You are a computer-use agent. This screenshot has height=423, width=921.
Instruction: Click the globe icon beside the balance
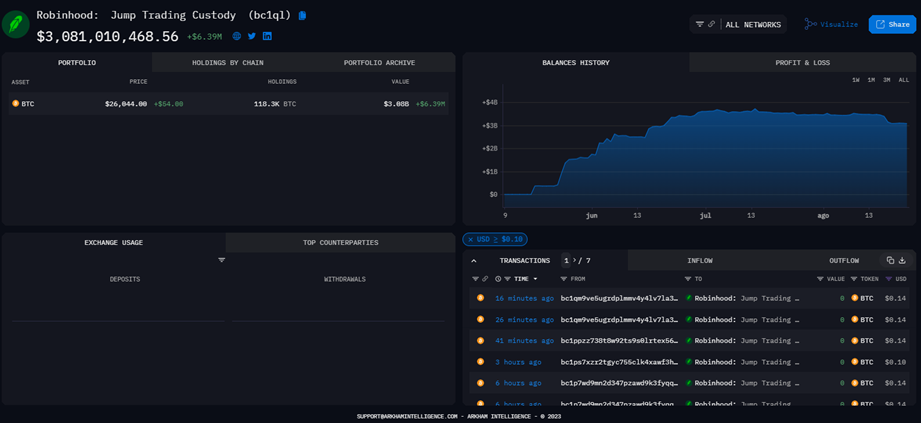(x=237, y=36)
